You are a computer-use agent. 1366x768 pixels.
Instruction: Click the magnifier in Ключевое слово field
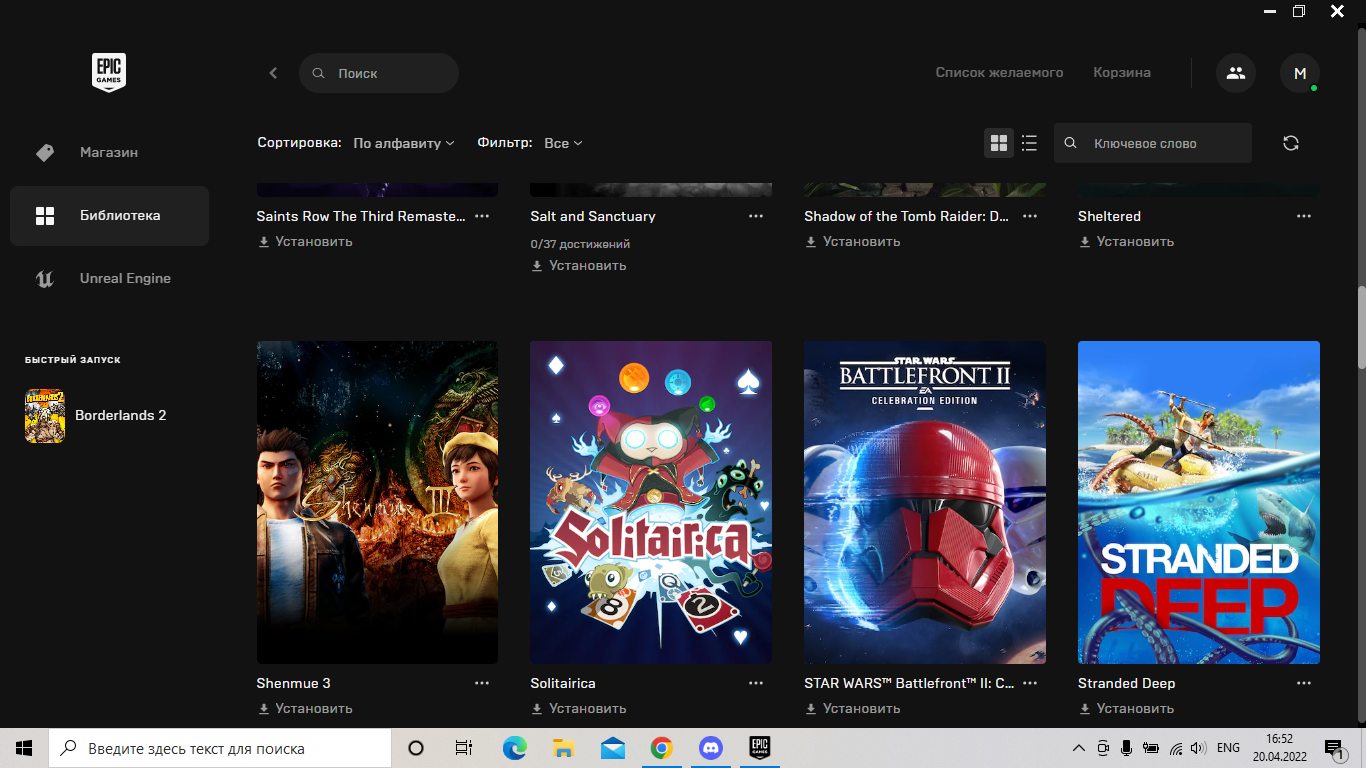pos(1070,143)
